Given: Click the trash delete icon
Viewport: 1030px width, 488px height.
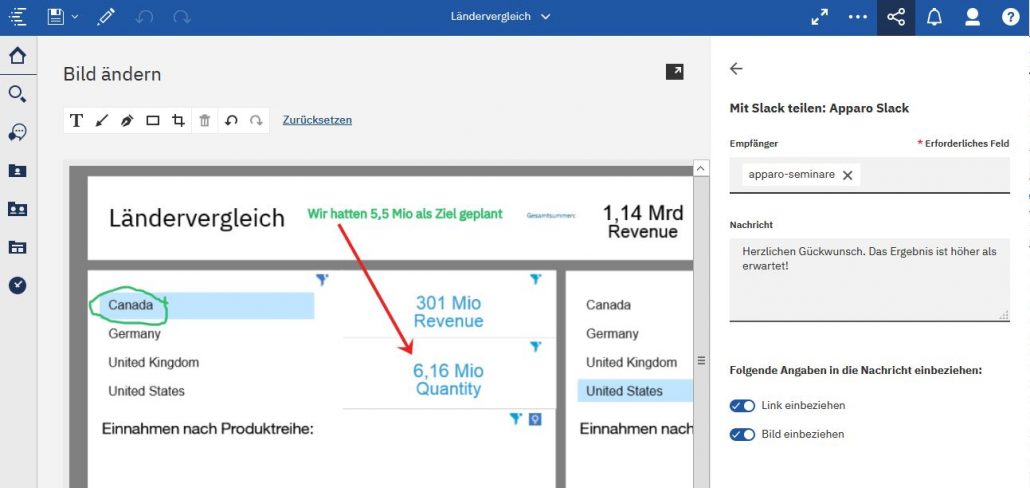Looking at the screenshot, I should point(204,120).
